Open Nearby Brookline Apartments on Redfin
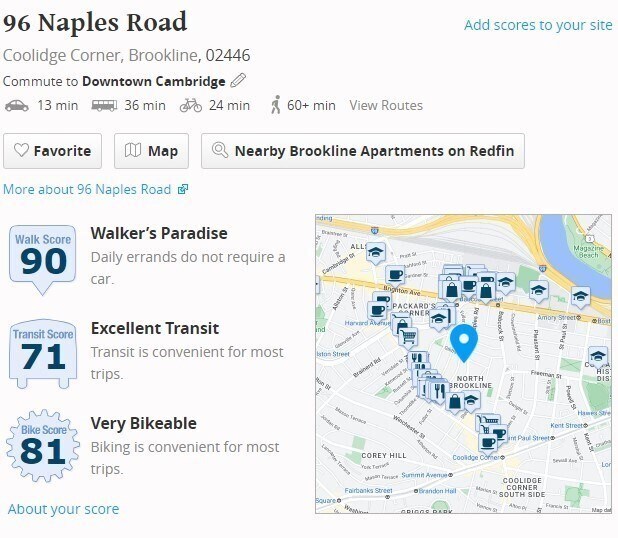This screenshot has width=618, height=538. point(362,151)
